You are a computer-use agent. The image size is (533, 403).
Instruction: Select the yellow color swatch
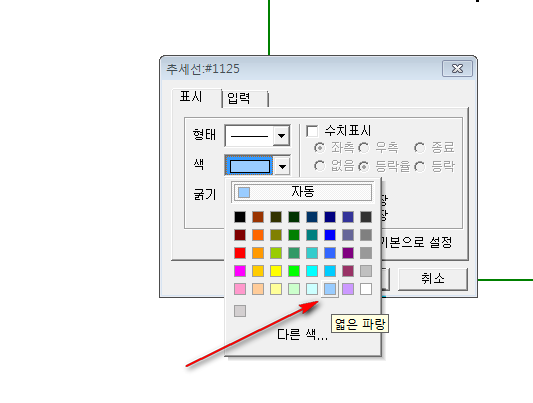(x=276, y=271)
